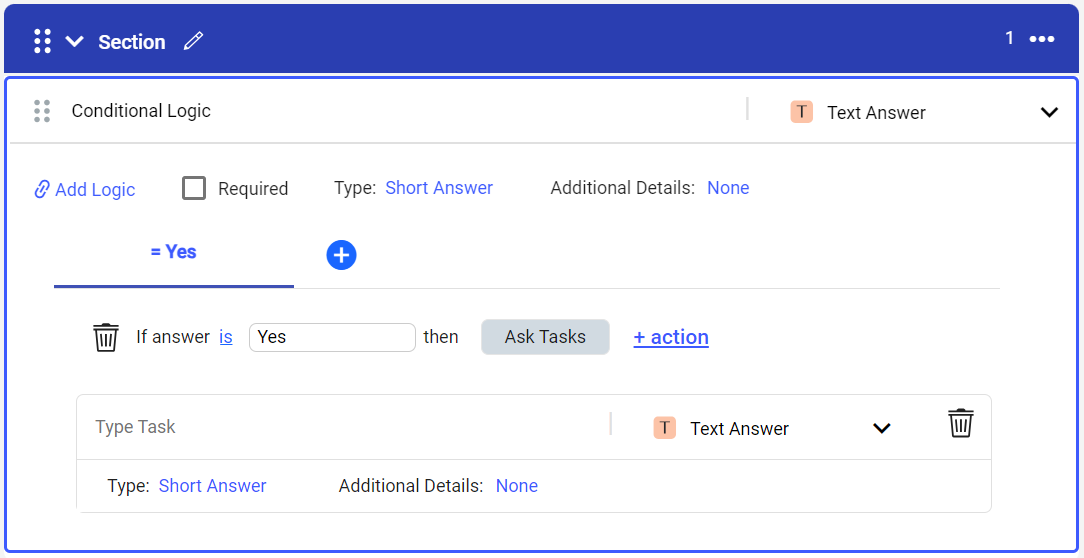Click the Add Logic link
1084x558 pixels.
pyautogui.click(x=85, y=189)
